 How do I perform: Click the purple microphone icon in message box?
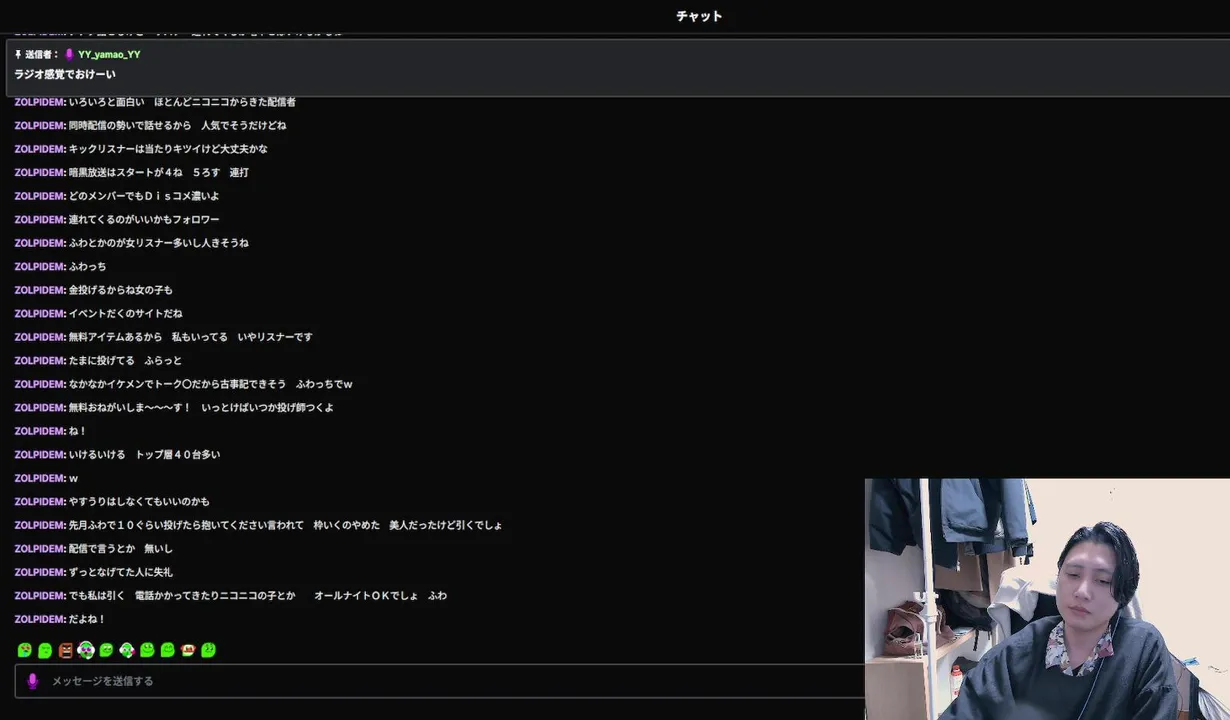(x=32, y=681)
